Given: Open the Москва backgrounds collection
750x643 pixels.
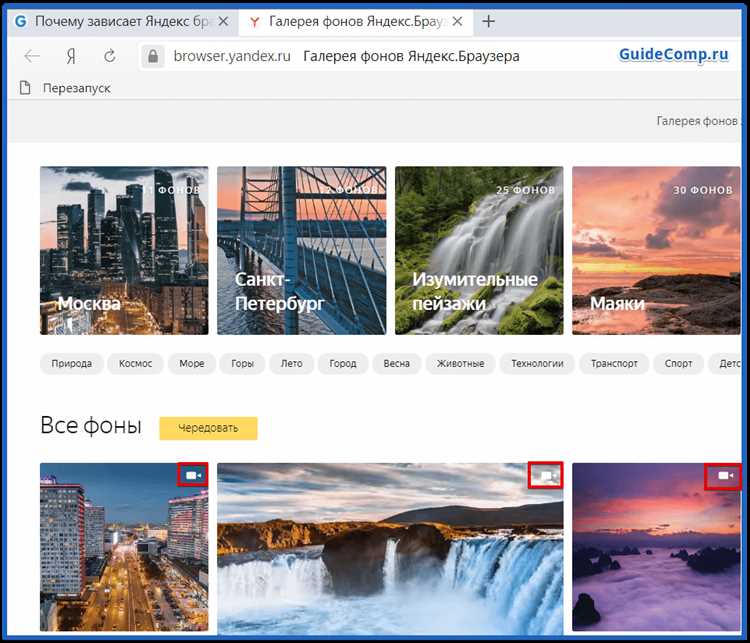Looking at the screenshot, I should 124,250.
